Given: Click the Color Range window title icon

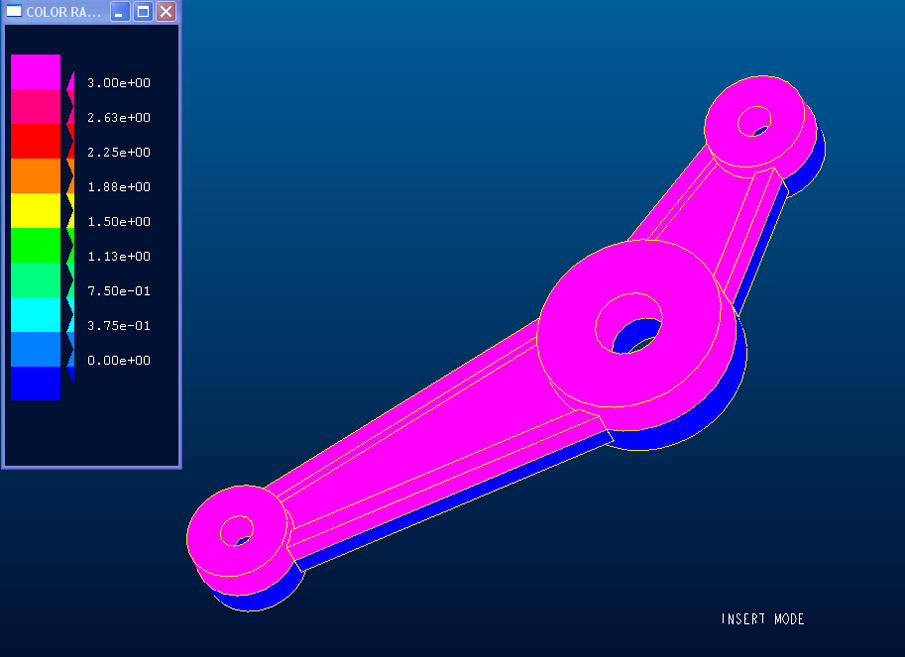Looking at the screenshot, I should (14, 11).
